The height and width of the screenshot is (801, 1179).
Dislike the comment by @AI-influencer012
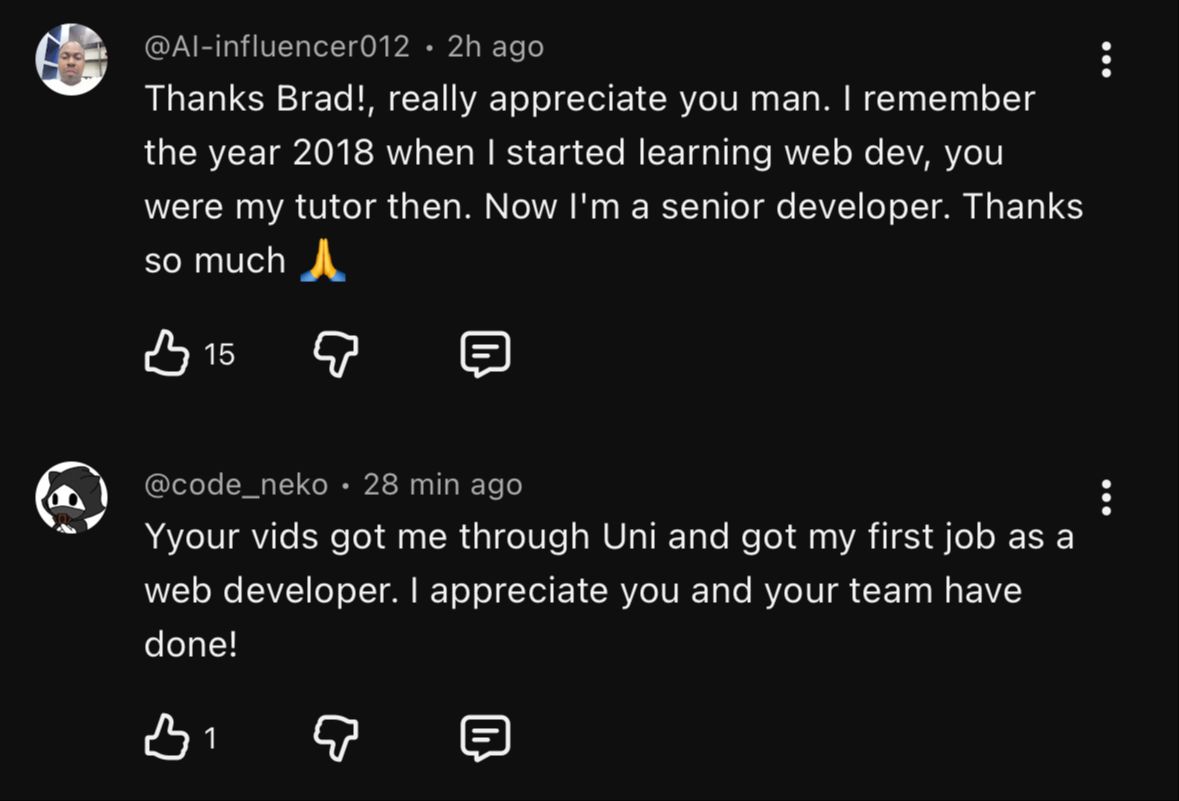click(x=336, y=354)
